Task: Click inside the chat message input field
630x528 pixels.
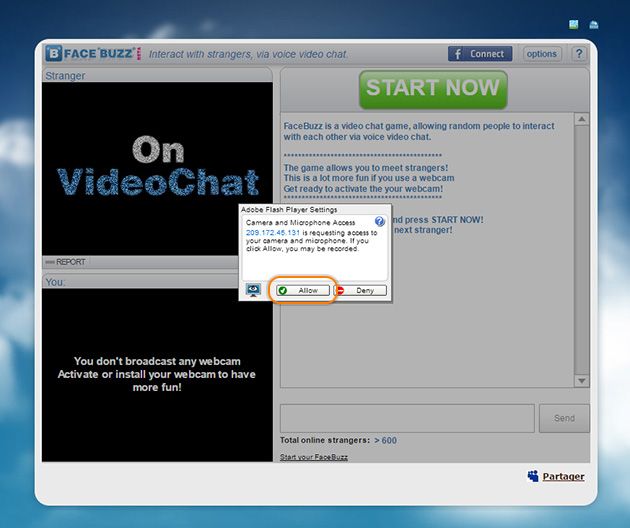Action: pyautogui.click(x=406, y=418)
